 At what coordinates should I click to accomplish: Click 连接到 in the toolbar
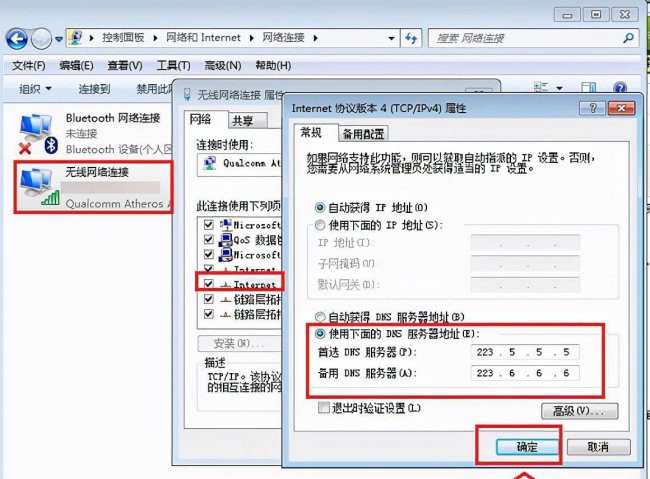(95, 89)
